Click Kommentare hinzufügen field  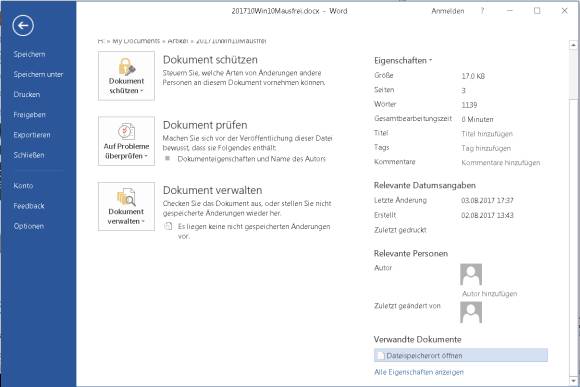click(x=500, y=162)
